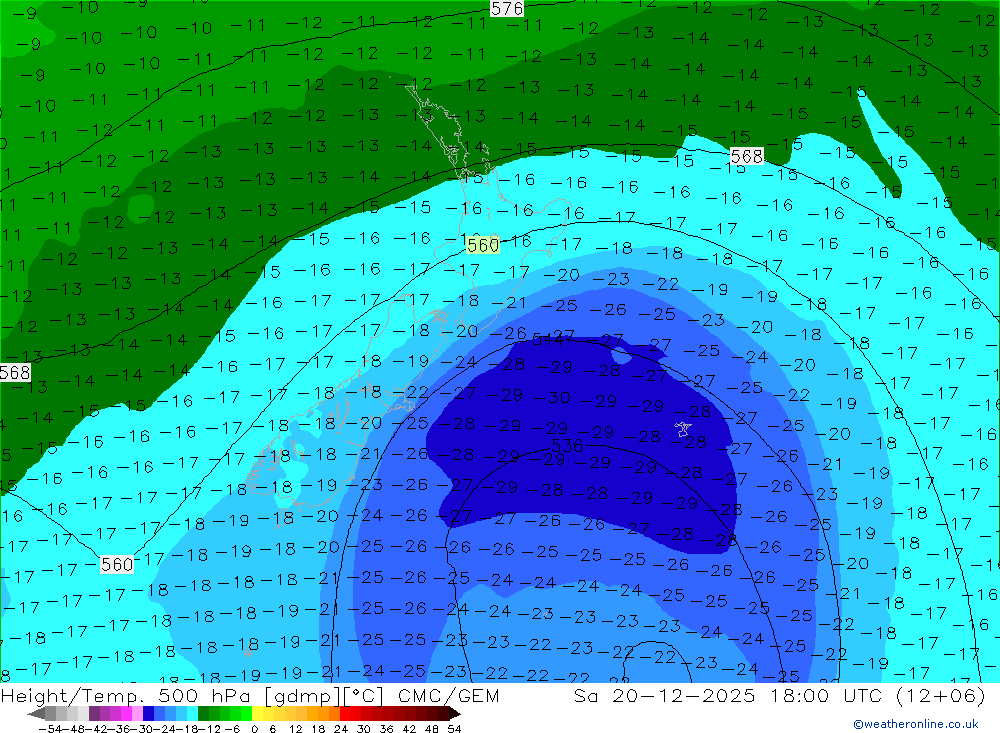Click the purple legend swatch above -42
The height and width of the screenshot is (733, 1000).
click(x=93, y=713)
